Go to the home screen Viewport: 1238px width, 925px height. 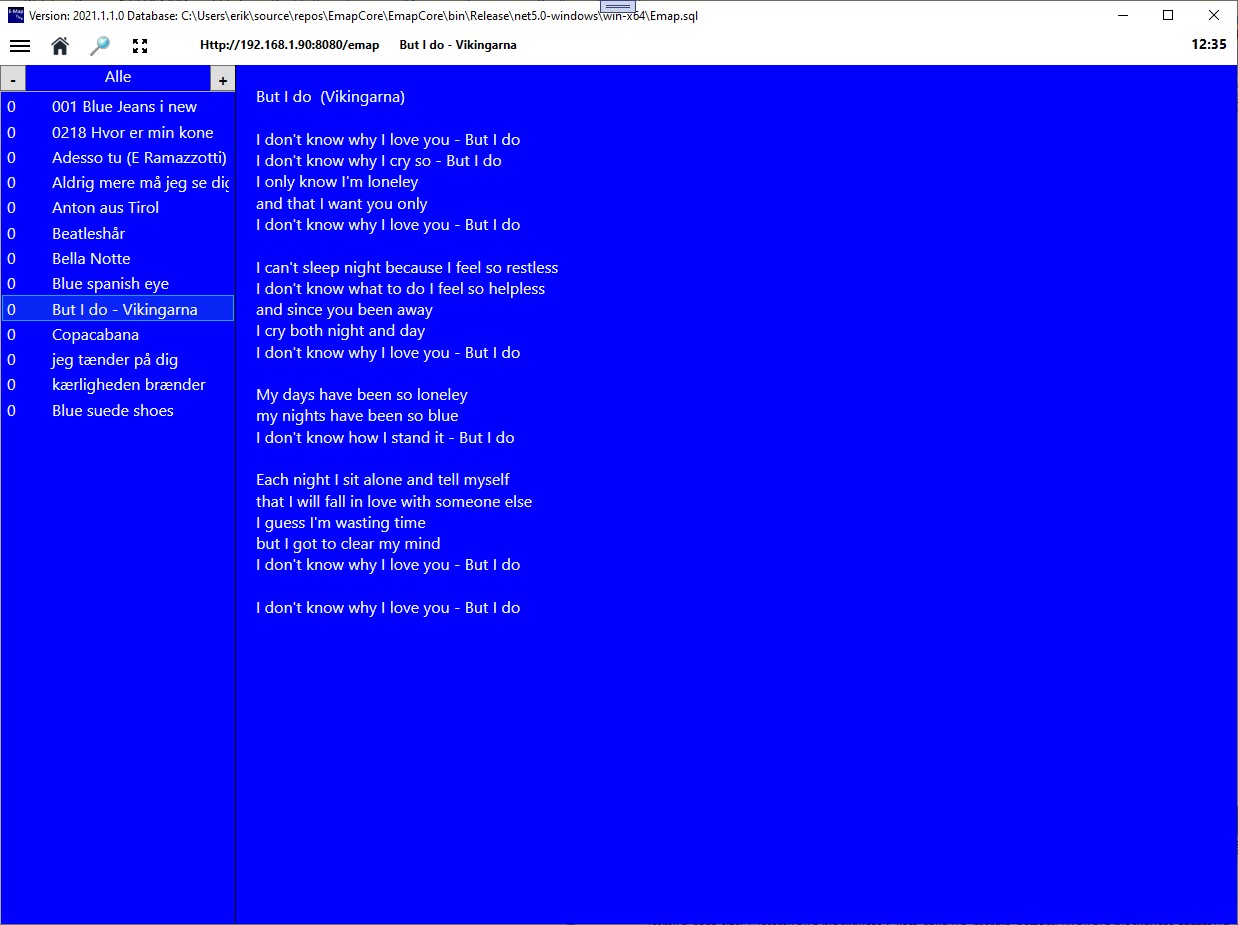pos(60,46)
